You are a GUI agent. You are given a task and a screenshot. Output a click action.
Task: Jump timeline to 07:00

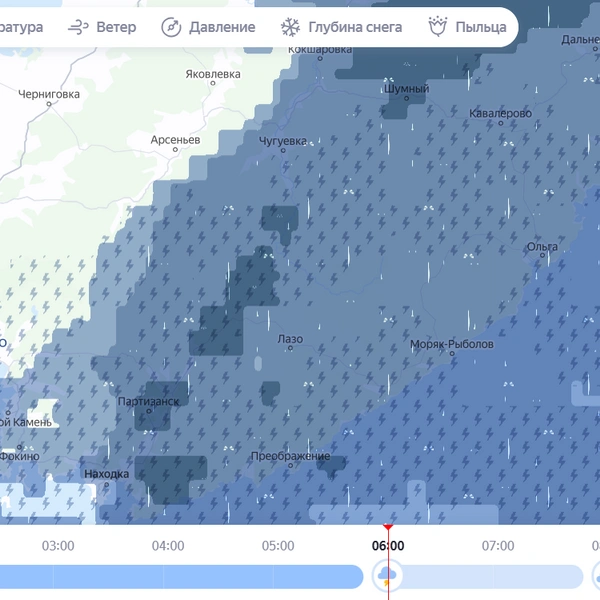498,546
